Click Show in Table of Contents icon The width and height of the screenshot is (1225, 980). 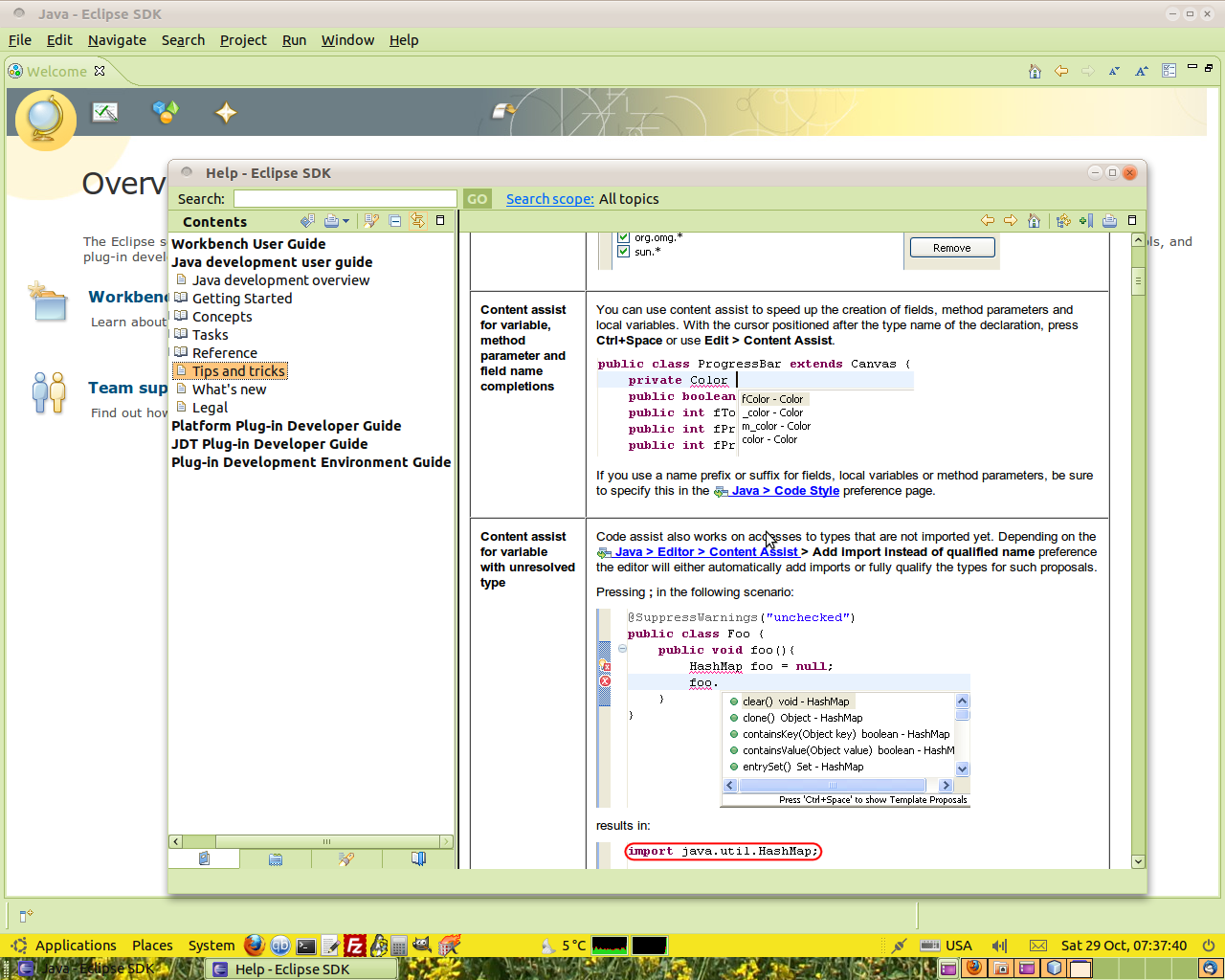point(1063,221)
